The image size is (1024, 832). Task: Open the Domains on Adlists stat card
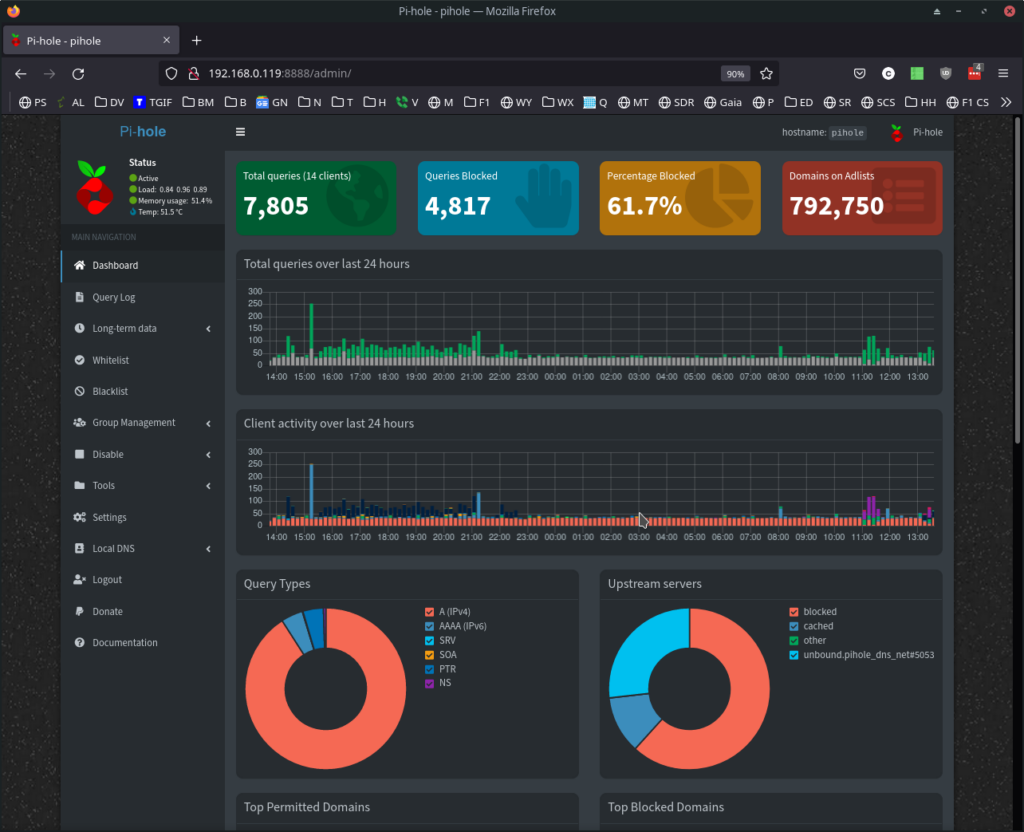[x=862, y=198]
